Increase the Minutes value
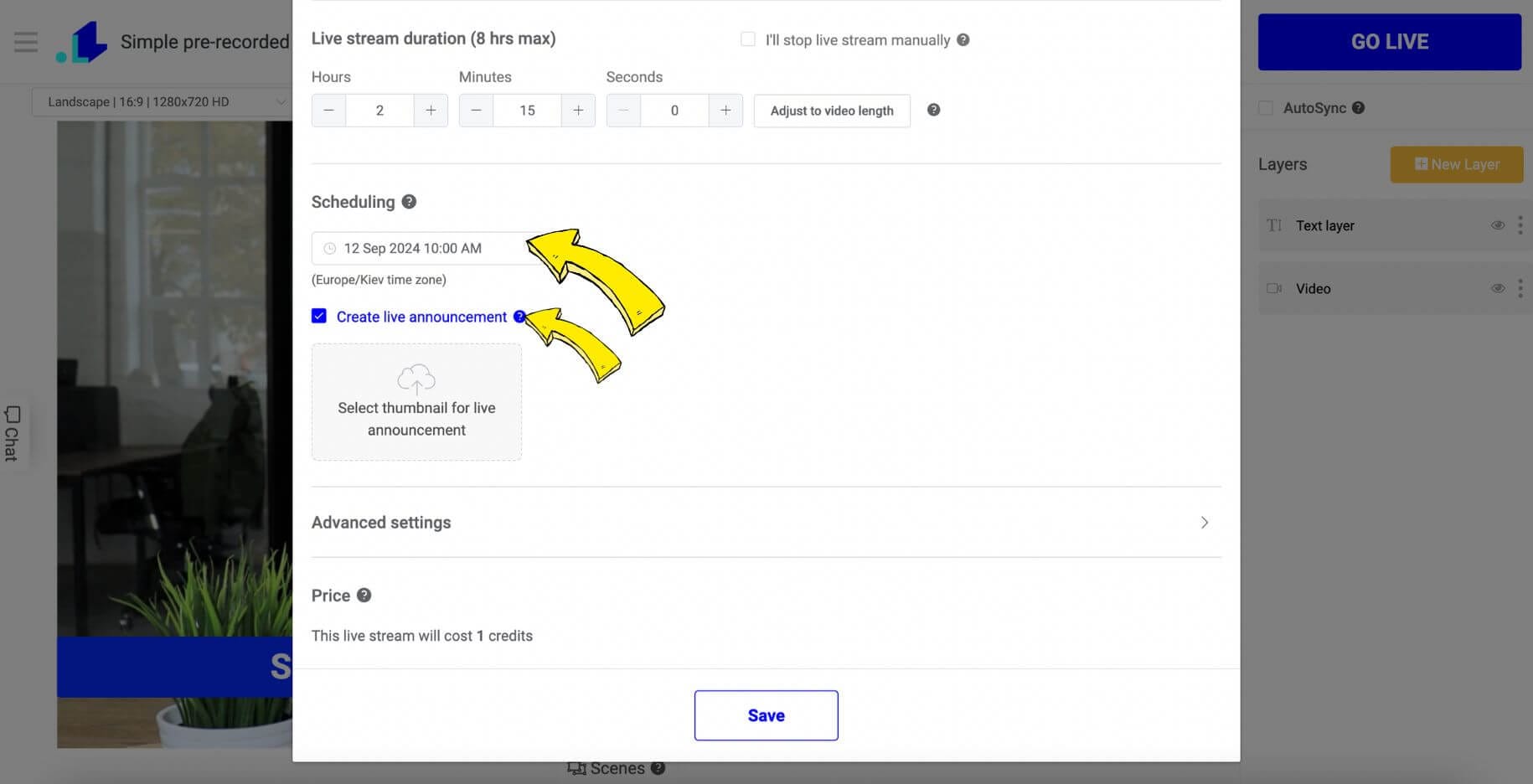 pyautogui.click(x=578, y=111)
